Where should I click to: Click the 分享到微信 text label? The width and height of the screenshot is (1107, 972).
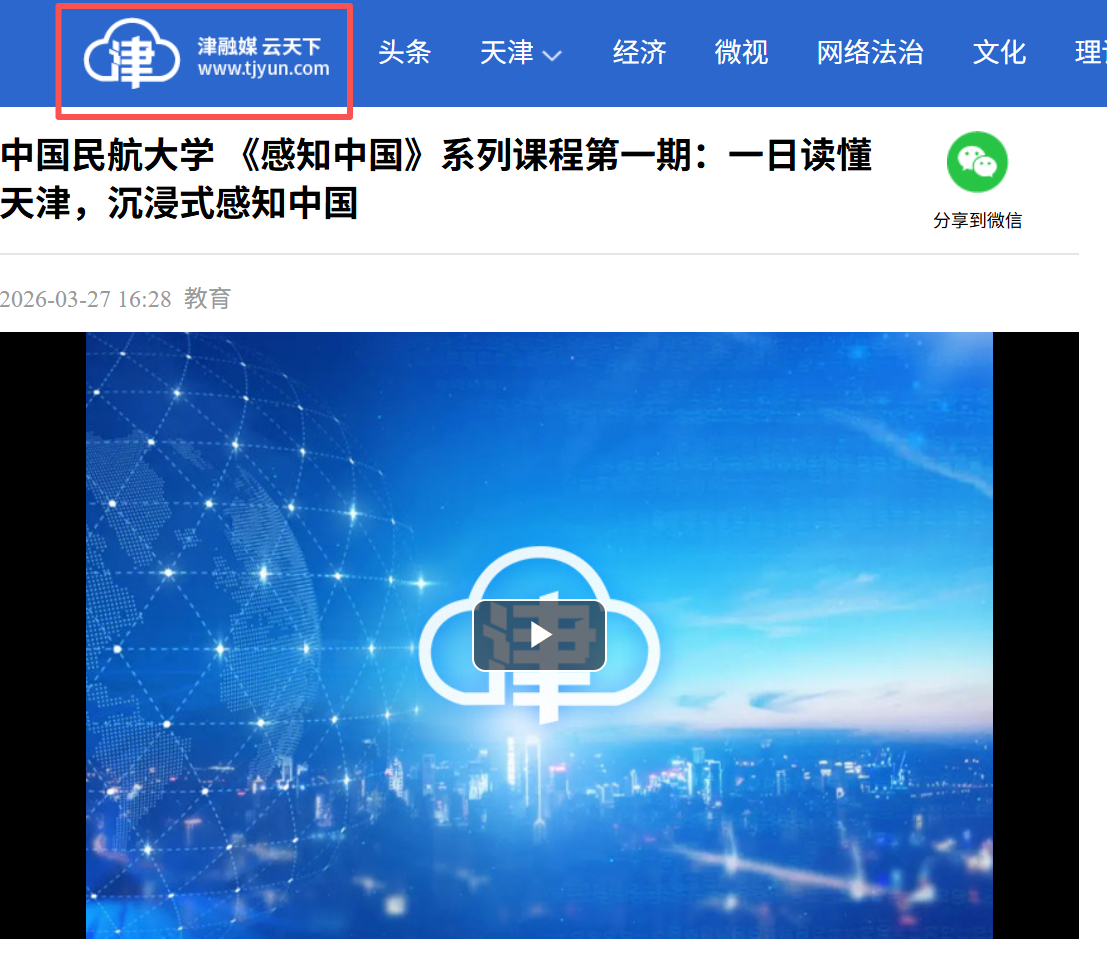[x=977, y=220]
